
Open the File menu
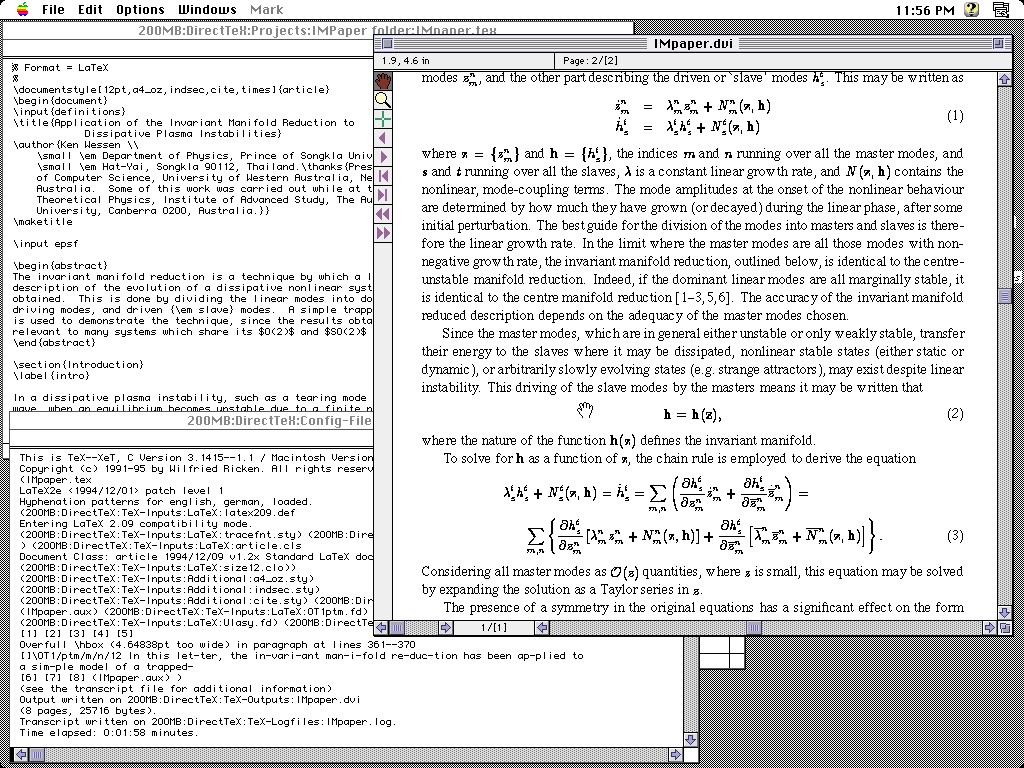pos(53,10)
